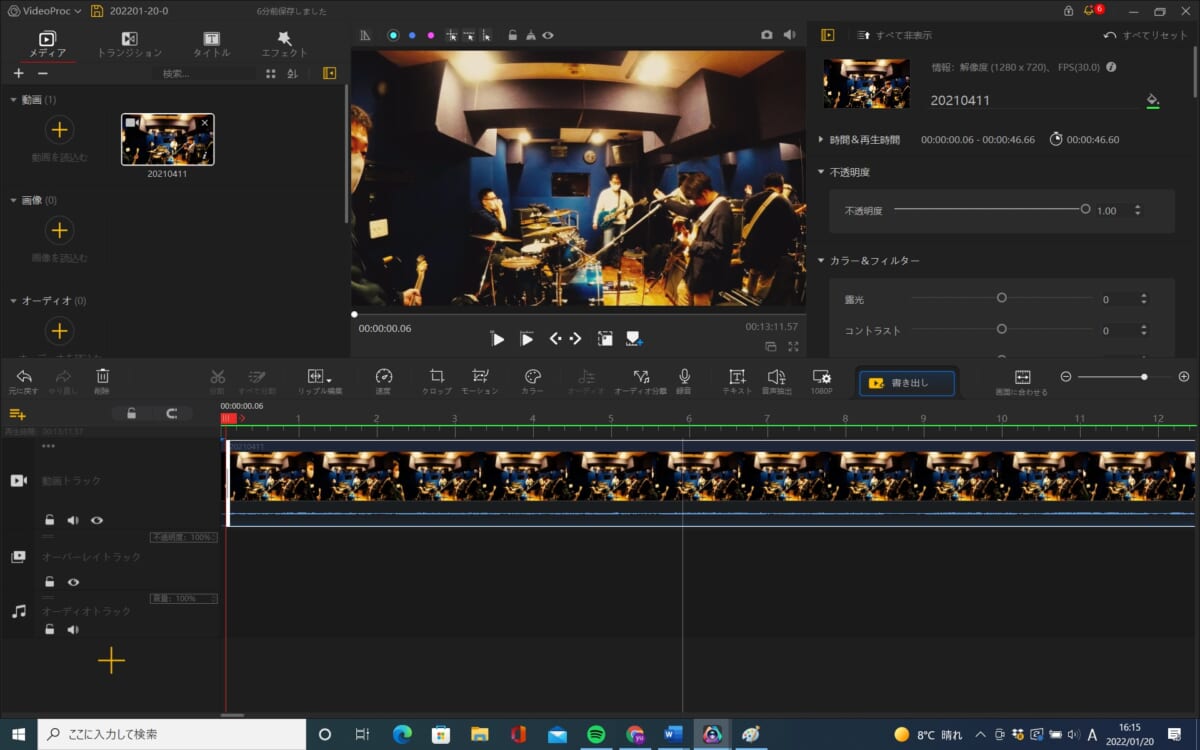Start voice recording with 録音 microphone
The width and height of the screenshot is (1200, 750).
684,381
